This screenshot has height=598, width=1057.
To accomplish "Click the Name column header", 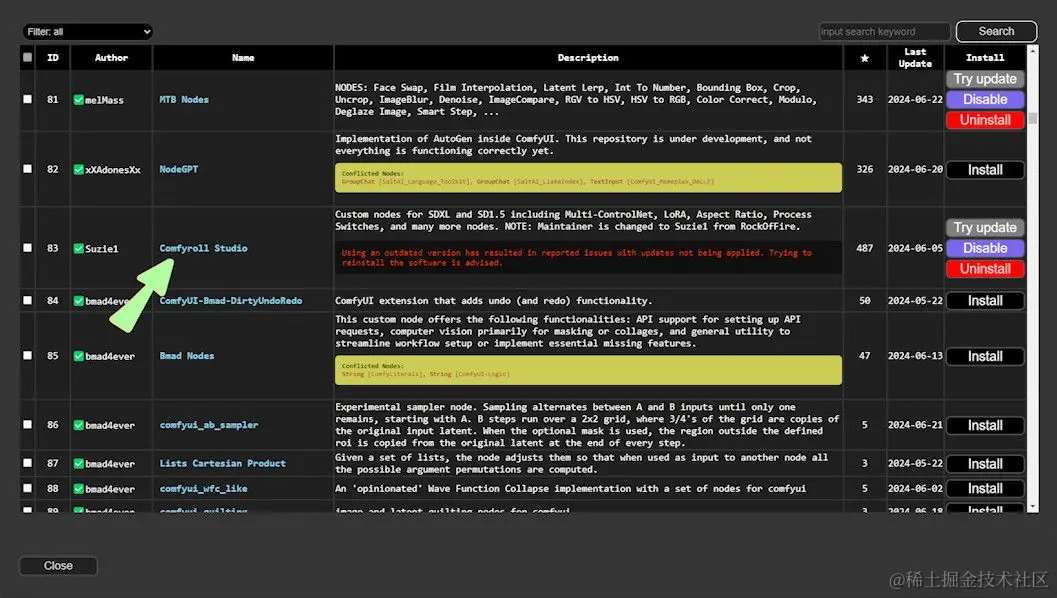I will point(243,58).
